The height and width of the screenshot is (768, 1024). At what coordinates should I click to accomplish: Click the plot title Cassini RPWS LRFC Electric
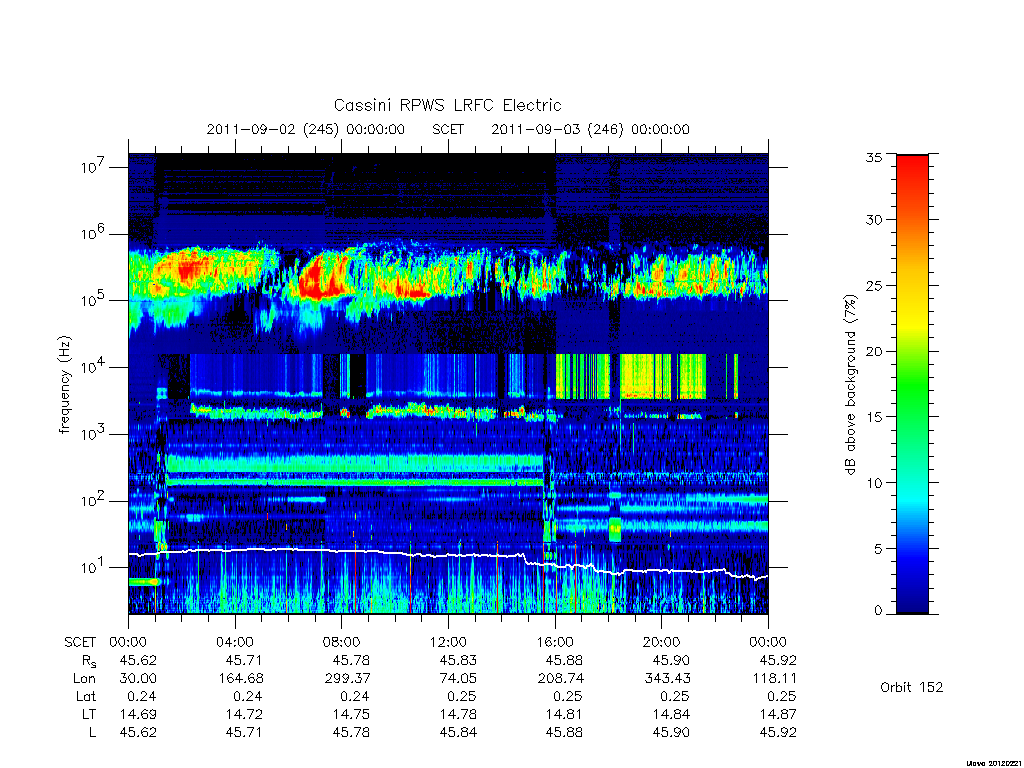coord(447,105)
